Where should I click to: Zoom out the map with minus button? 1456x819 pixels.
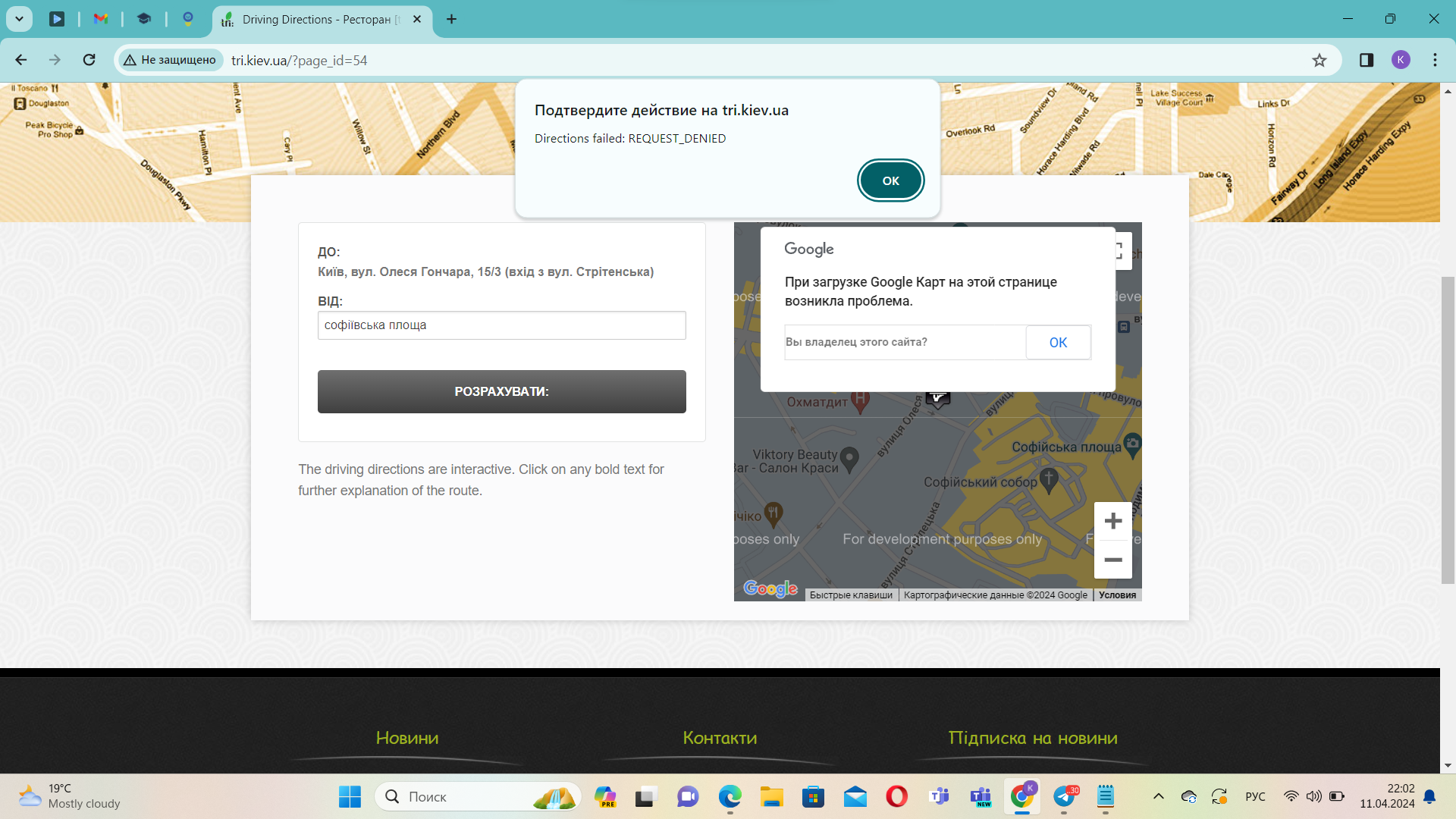click(1112, 560)
